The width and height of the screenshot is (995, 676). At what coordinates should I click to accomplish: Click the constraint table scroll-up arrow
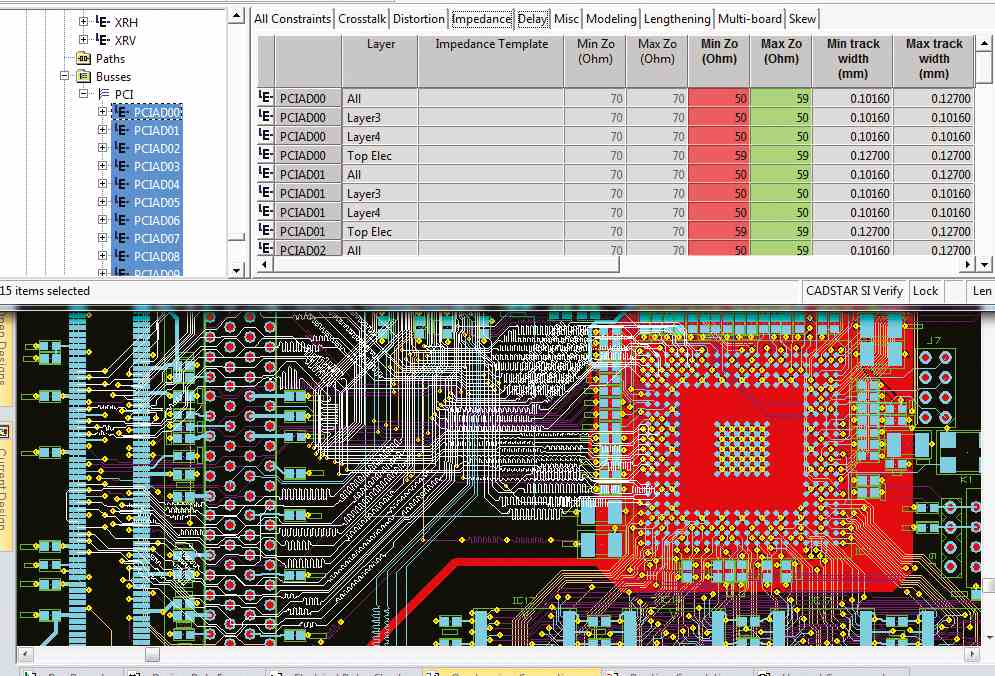(984, 43)
